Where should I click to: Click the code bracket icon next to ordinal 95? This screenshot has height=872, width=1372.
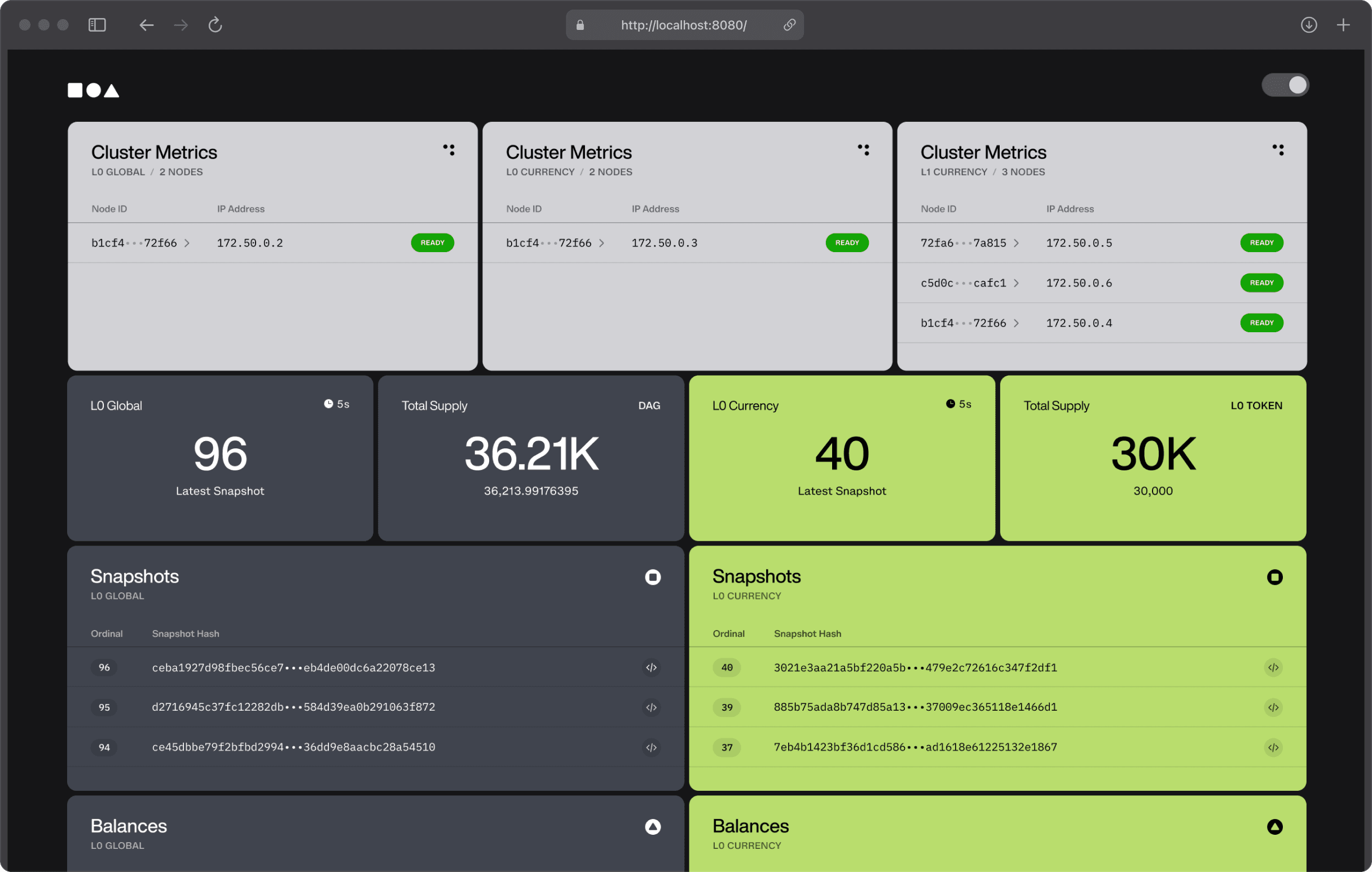point(651,707)
